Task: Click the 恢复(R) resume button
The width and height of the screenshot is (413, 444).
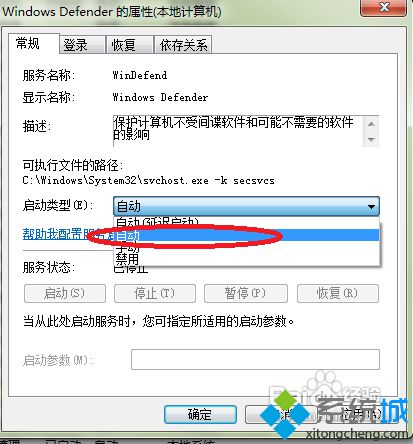Action: (338, 293)
